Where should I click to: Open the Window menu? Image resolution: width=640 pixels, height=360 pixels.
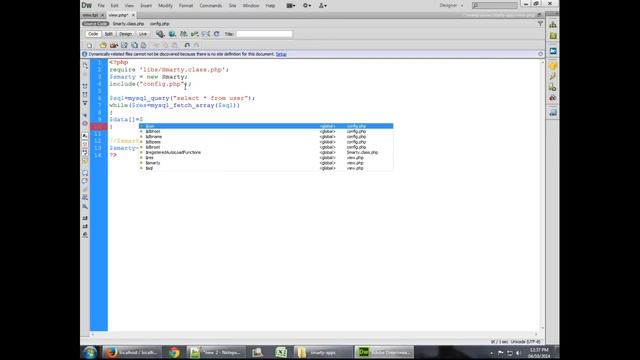pos(251,6)
